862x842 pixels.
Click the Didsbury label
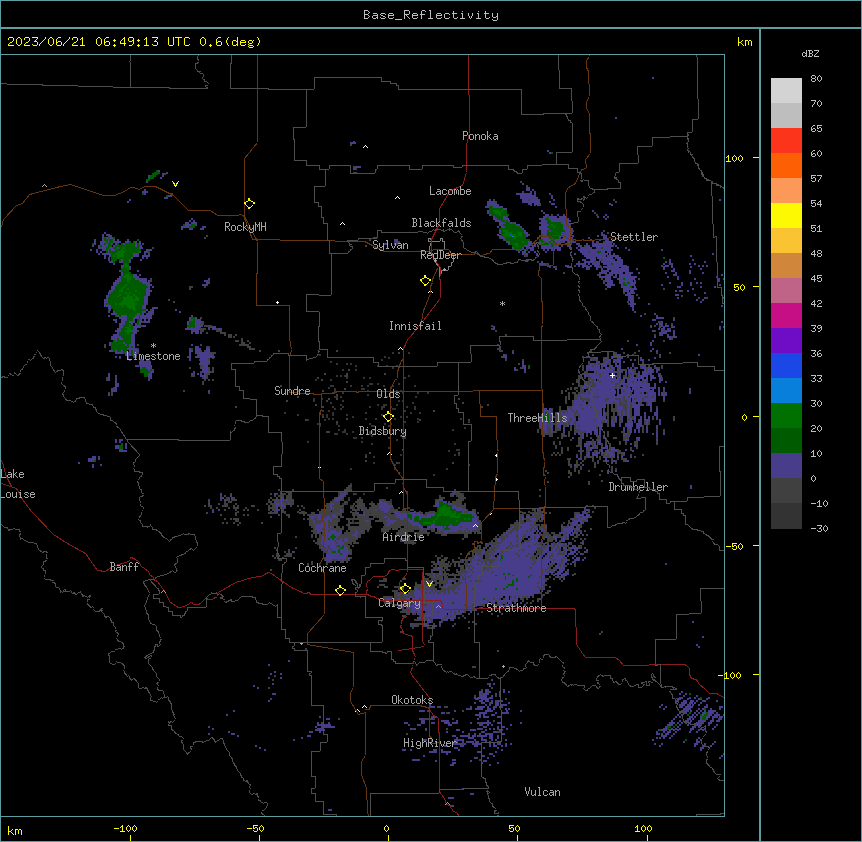point(383,431)
